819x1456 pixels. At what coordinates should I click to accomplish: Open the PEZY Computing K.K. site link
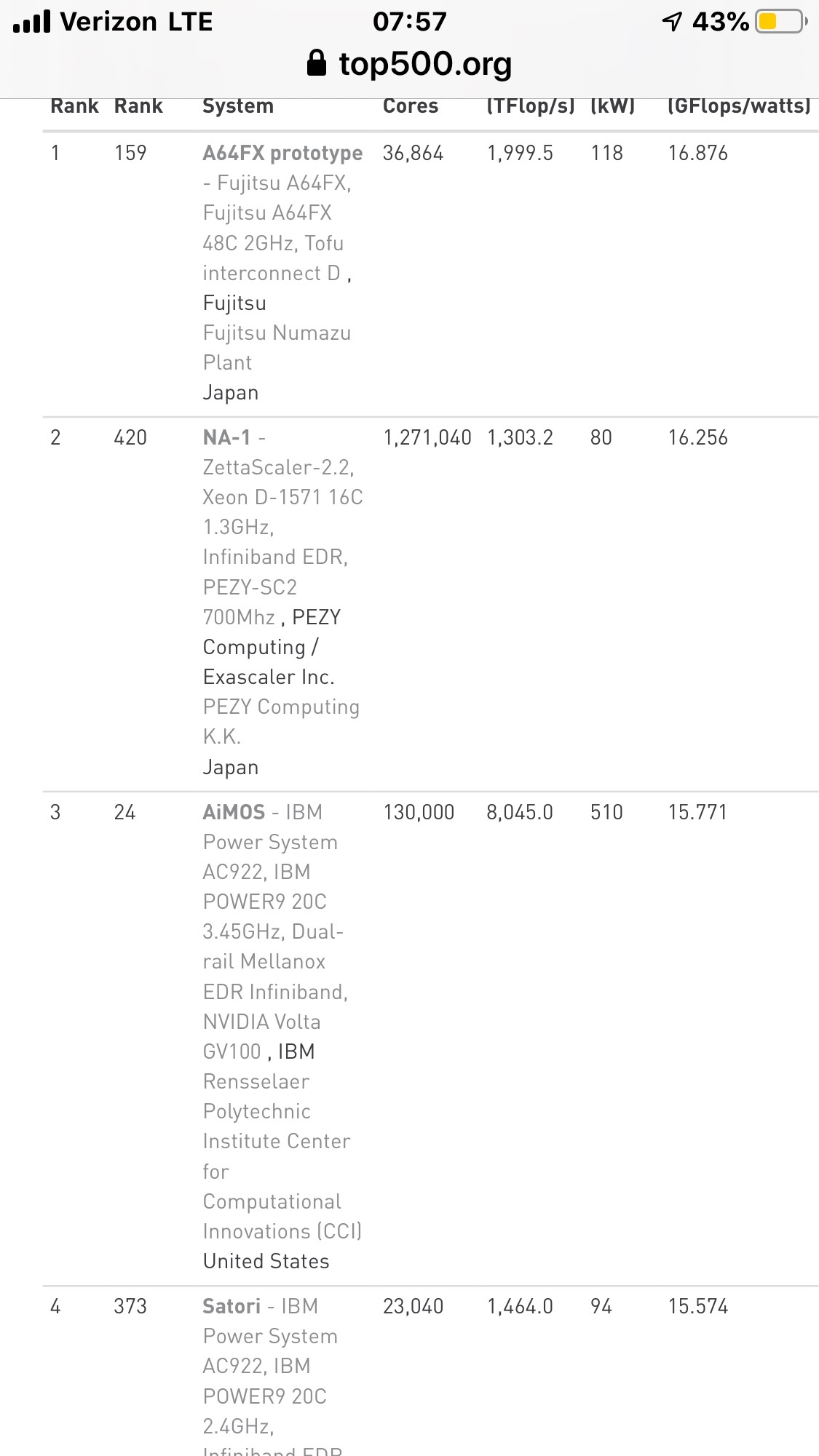point(281,721)
